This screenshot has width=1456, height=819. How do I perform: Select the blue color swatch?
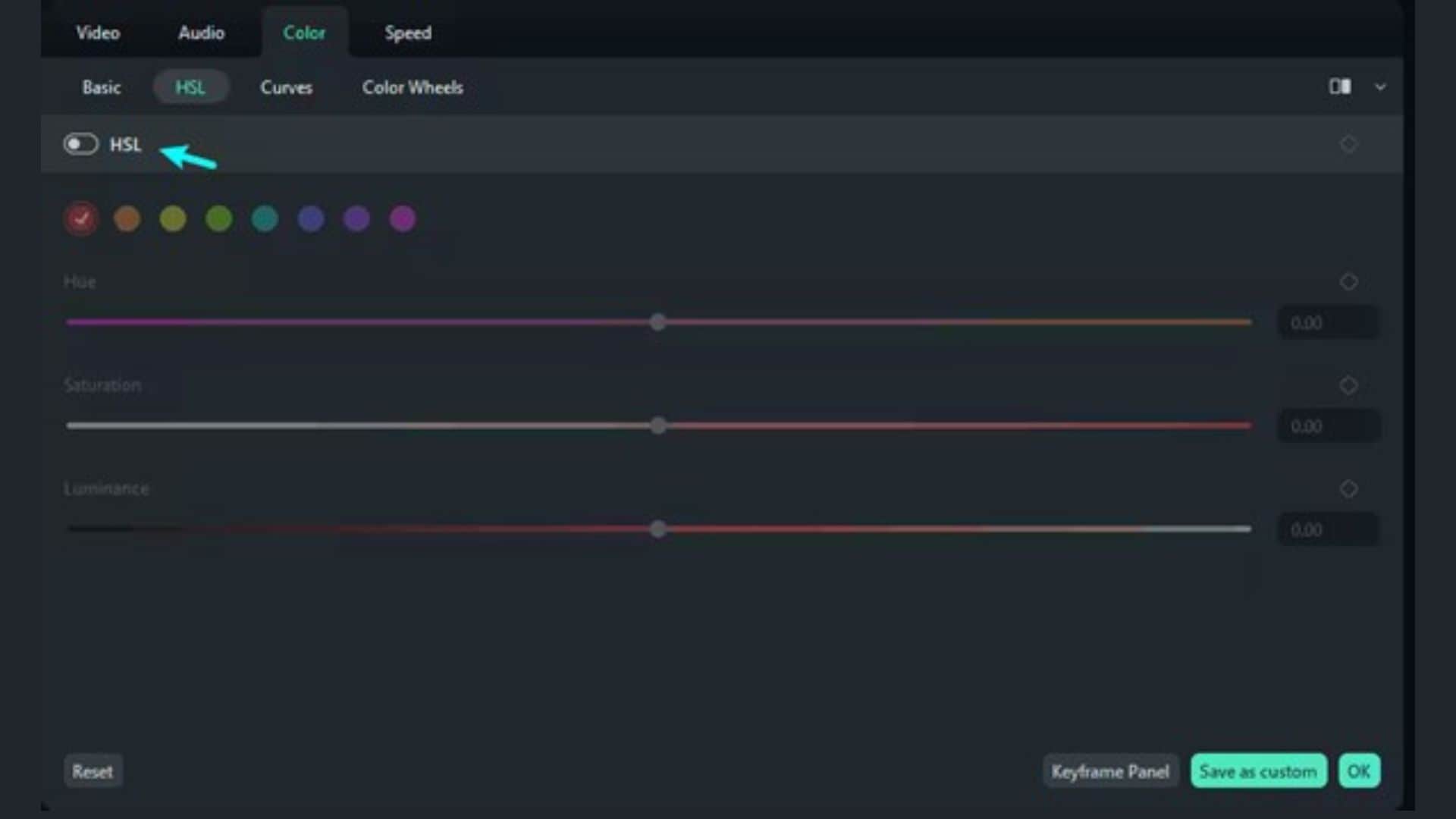point(311,219)
